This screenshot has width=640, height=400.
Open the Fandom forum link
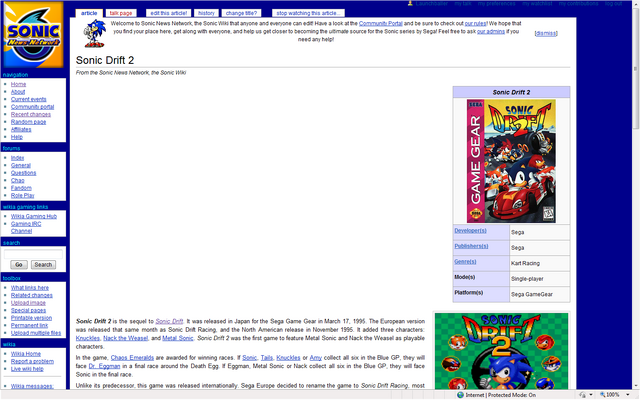pos(21,188)
